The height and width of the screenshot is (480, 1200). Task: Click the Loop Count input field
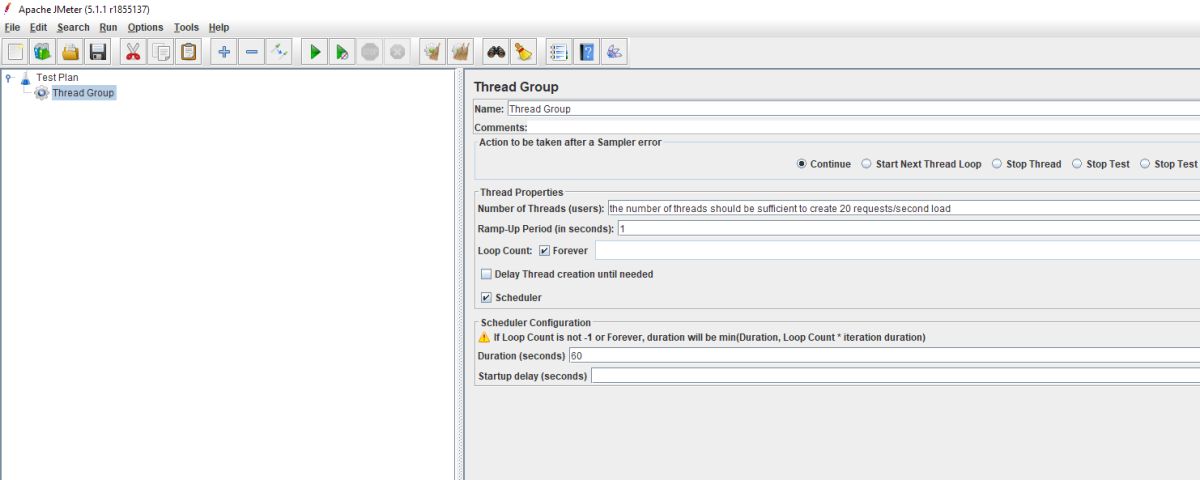(x=898, y=251)
